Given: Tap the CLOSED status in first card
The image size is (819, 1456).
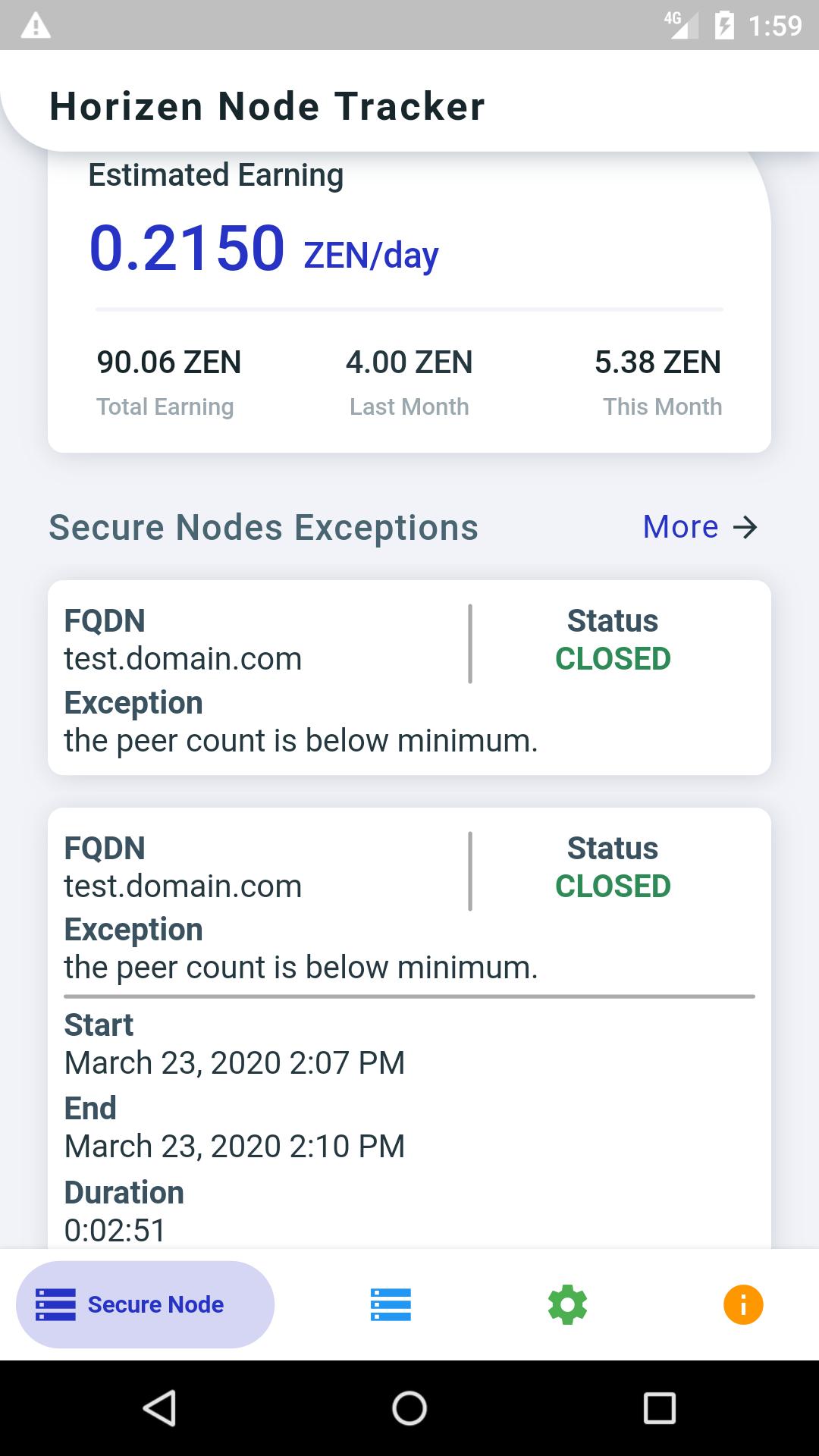Looking at the screenshot, I should pos(613,658).
